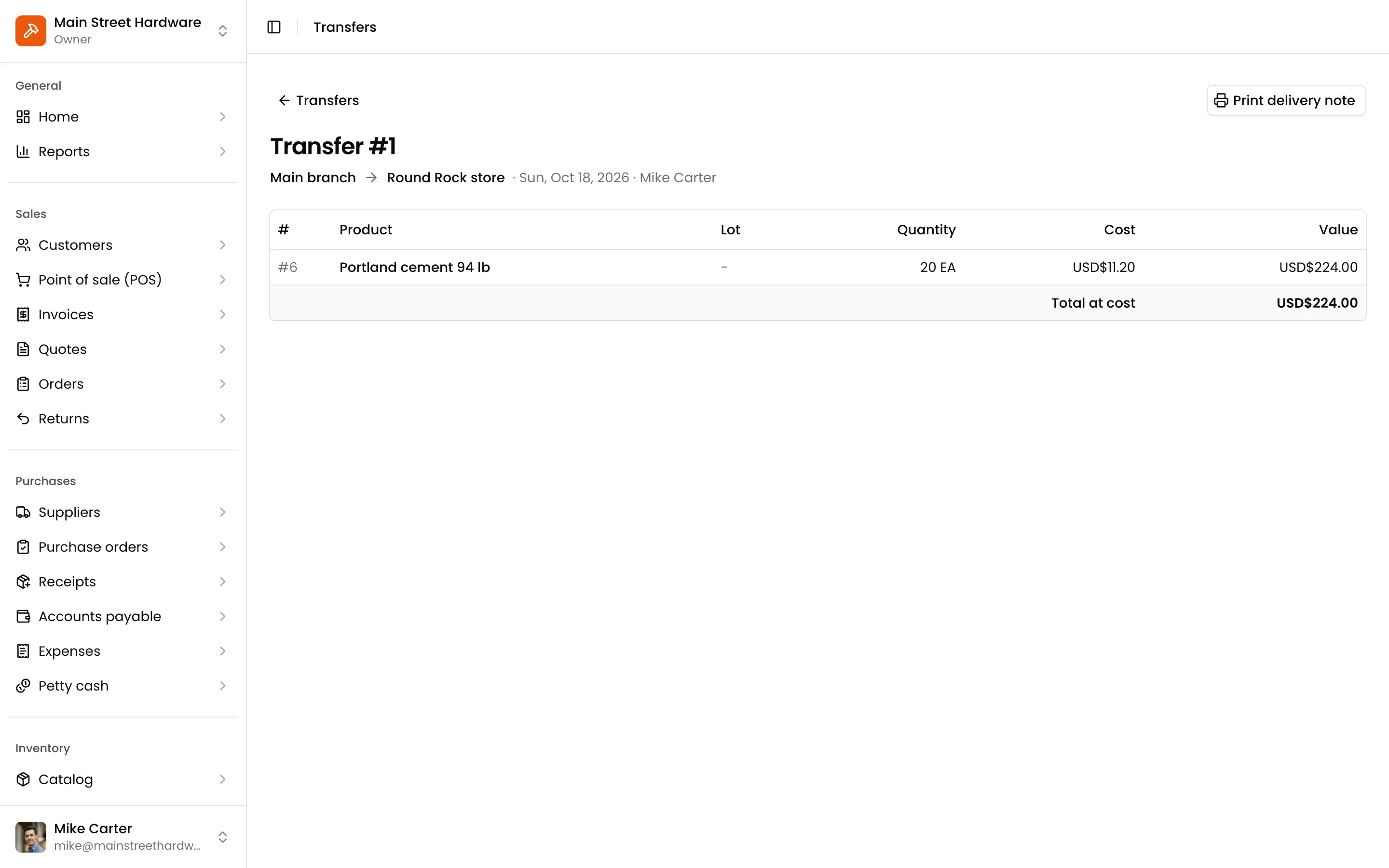Click the Reports bar chart icon
This screenshot has height=868, width=1389.
[23, 151]
